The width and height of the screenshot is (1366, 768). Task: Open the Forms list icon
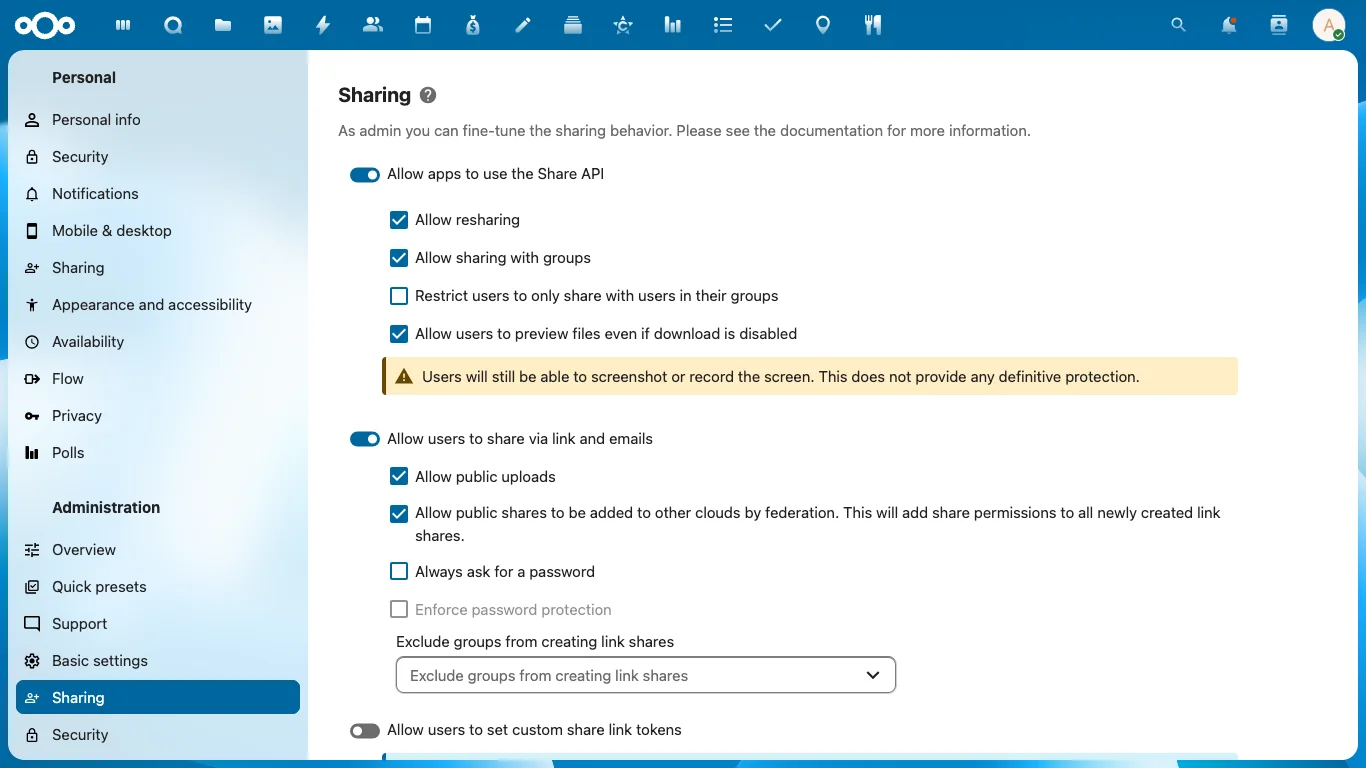(723, 25)
